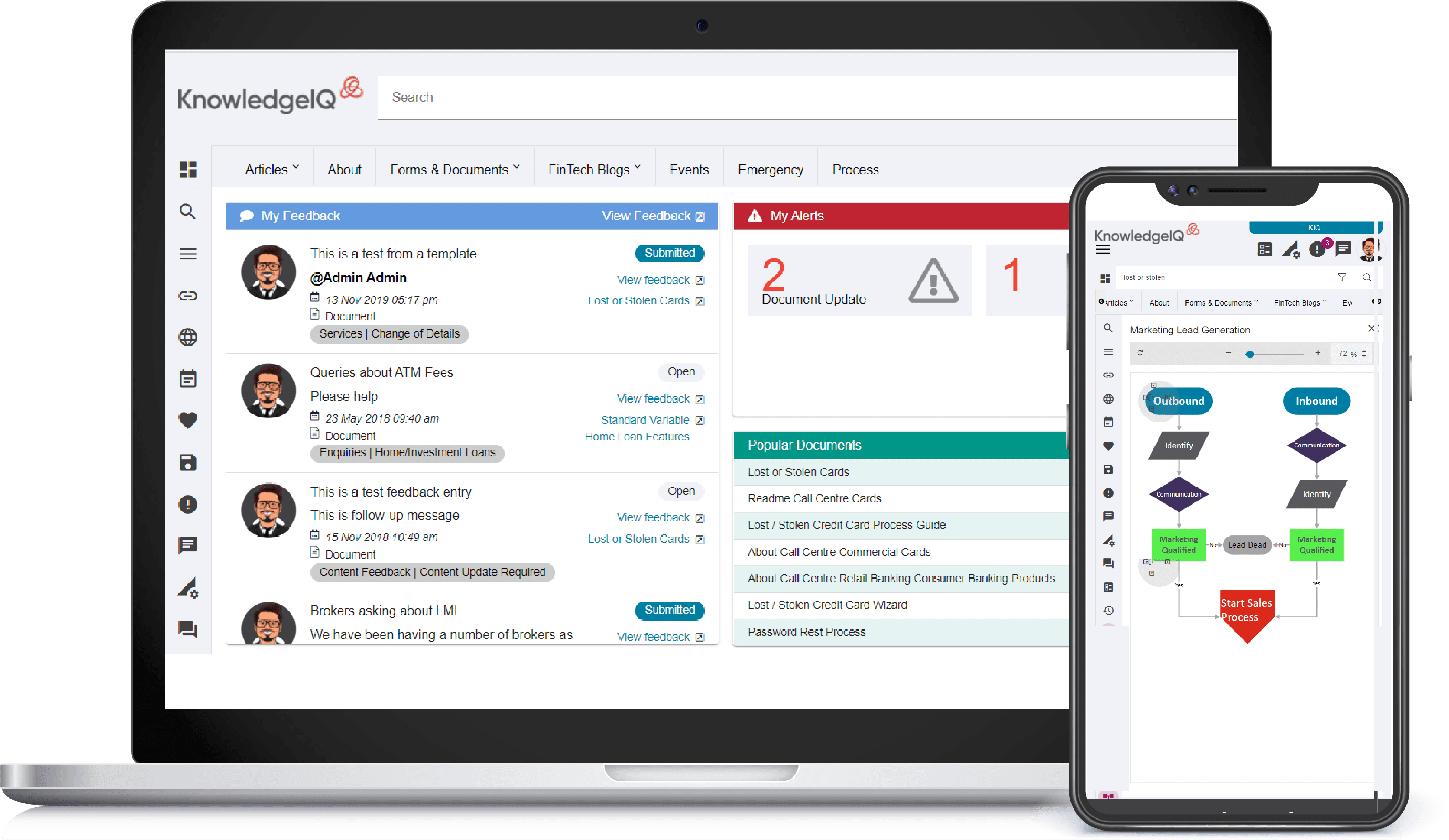Screen dimensions: 1449x840
Task: Click the floppy-disk save icon in laptop sidebar
Action: pos(188,463)
